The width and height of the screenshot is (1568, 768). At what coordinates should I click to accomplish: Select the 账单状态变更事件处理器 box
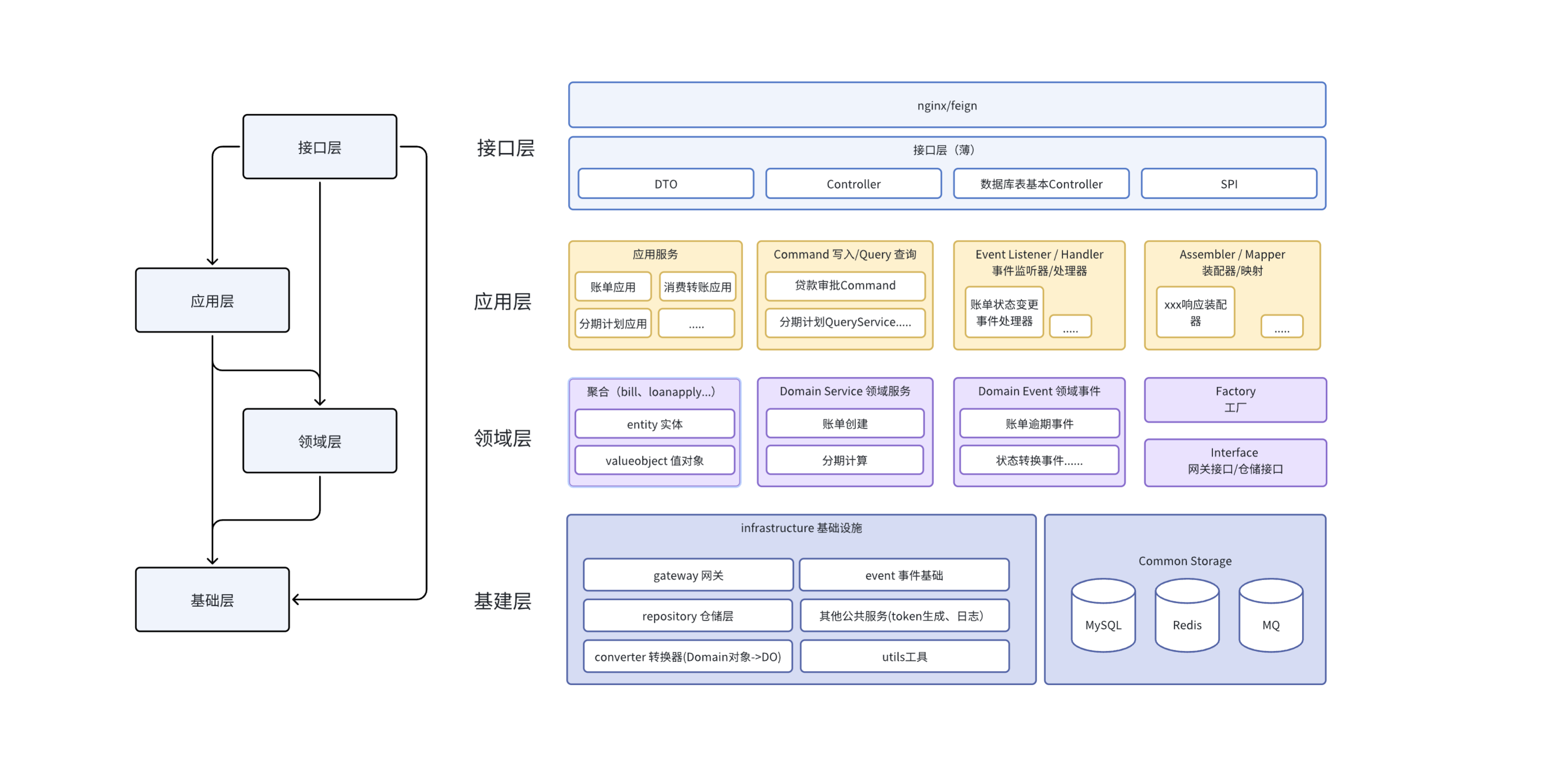[x=1004, y=312]
